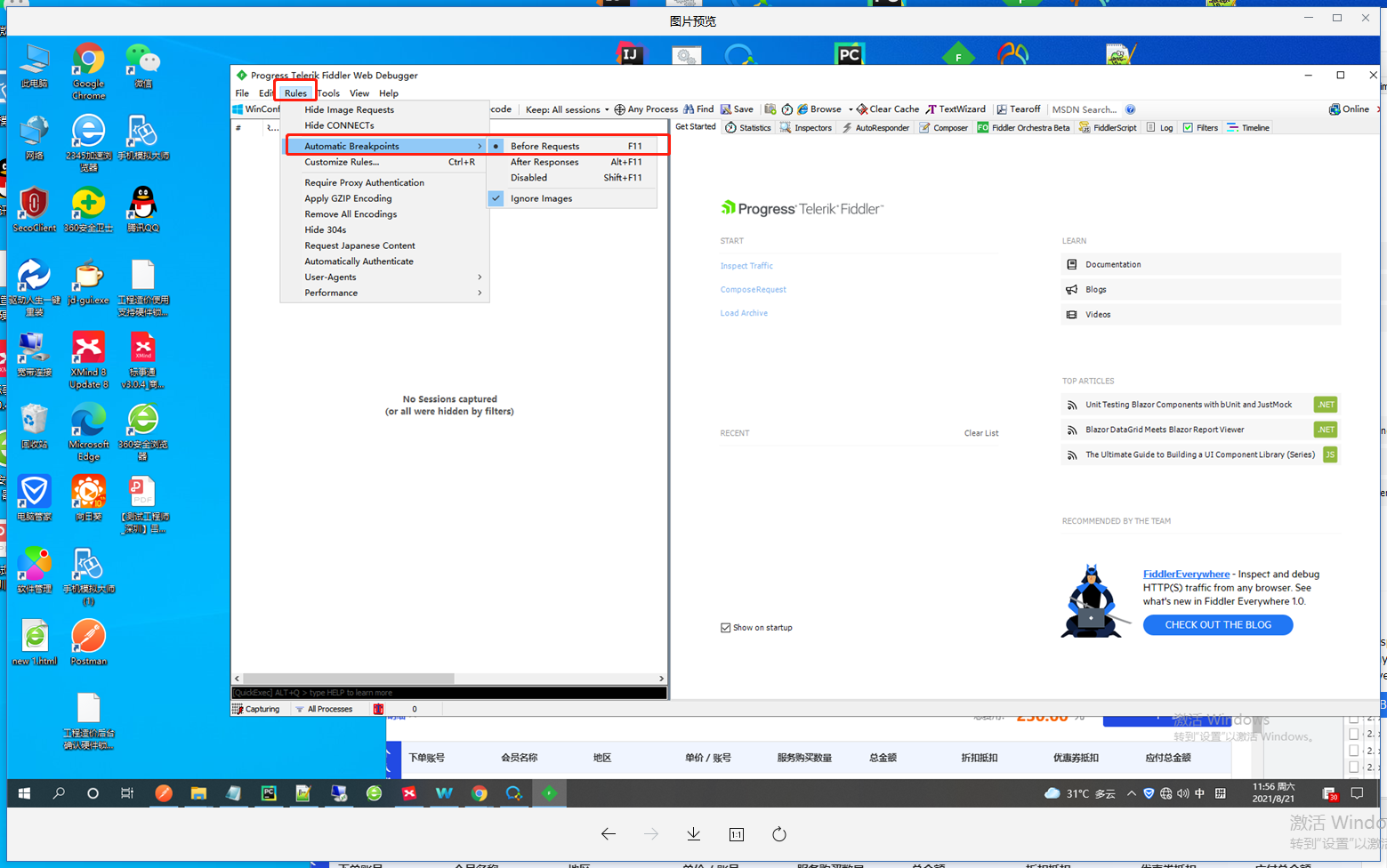Click the Capturing indicator in status bar
Viewport: 1387px width, 868px height.
point(256,709)
